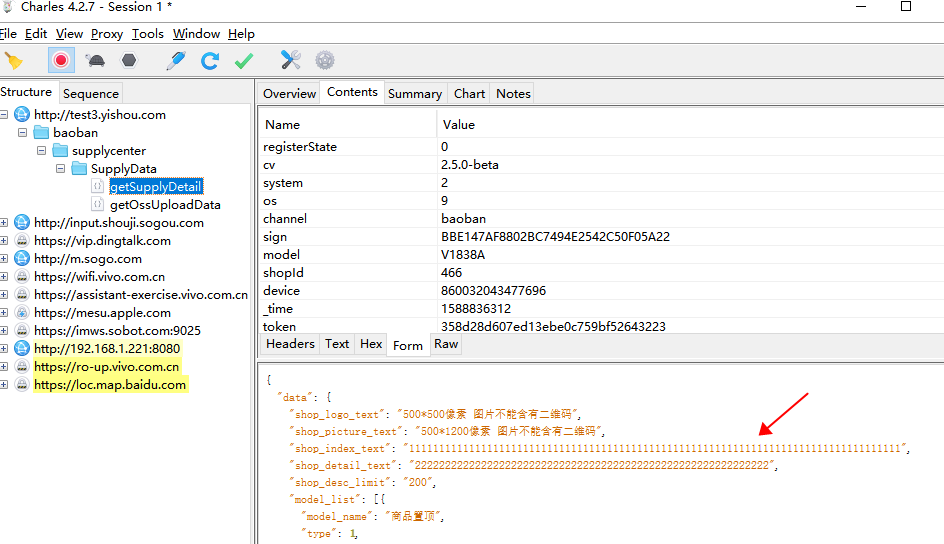Switch to the Notes tab
The width and height of the screenshot is (944, 544).
513,93
